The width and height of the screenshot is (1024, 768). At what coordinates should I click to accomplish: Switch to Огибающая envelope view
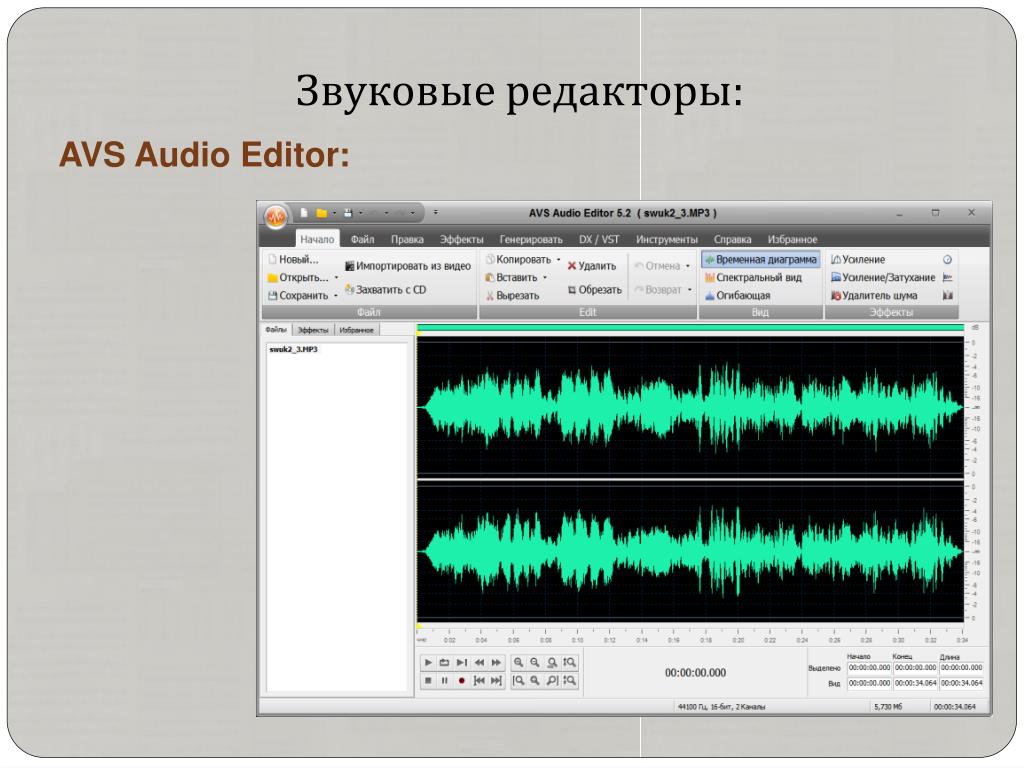tap(737, 295)
